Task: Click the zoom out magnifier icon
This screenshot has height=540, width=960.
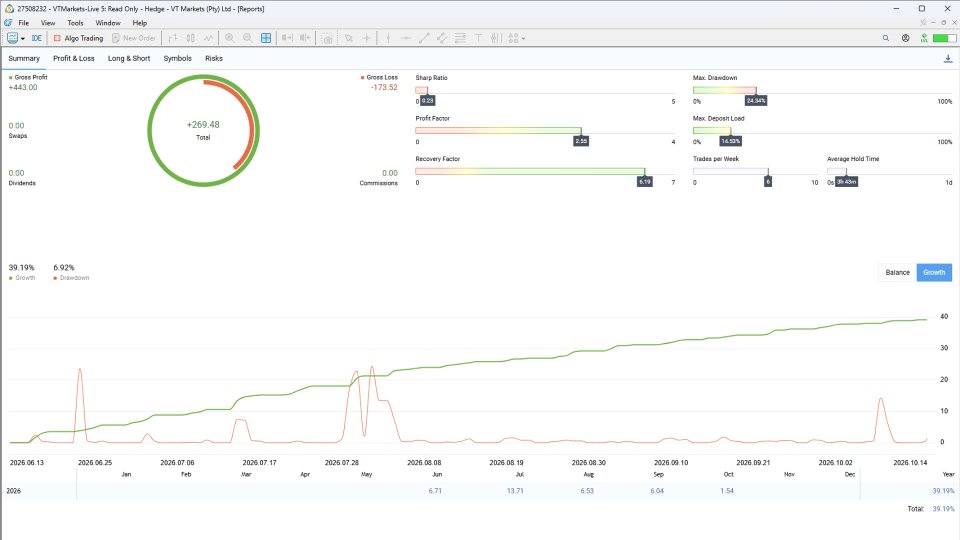Action: (x=247, y=38)
